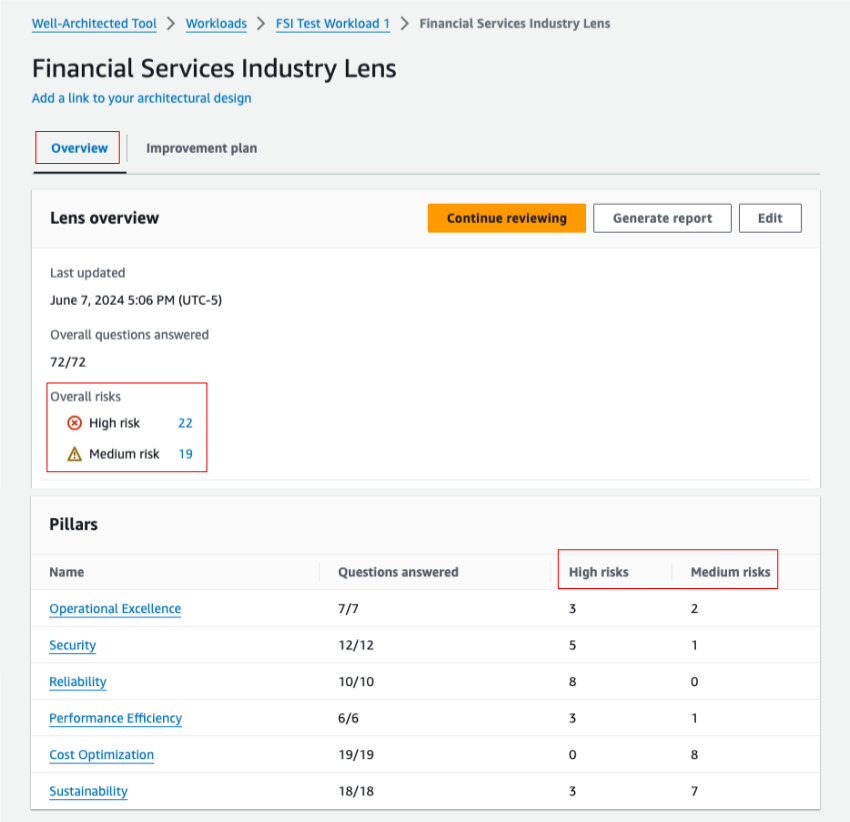Click the Name column header
The width and height of the screenshot is (850, 822).
tap(67, 572)
